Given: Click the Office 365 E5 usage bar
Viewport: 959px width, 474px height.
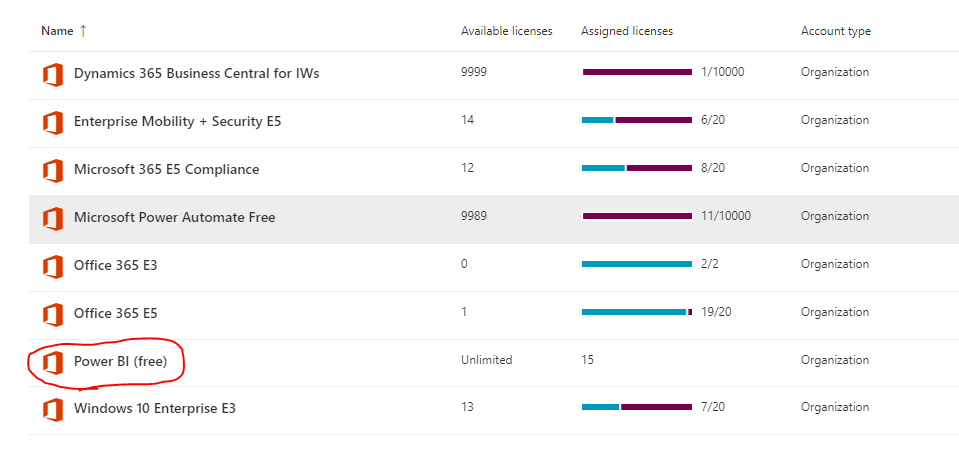Looking at the screenshot, I should (x=637, y=312).
